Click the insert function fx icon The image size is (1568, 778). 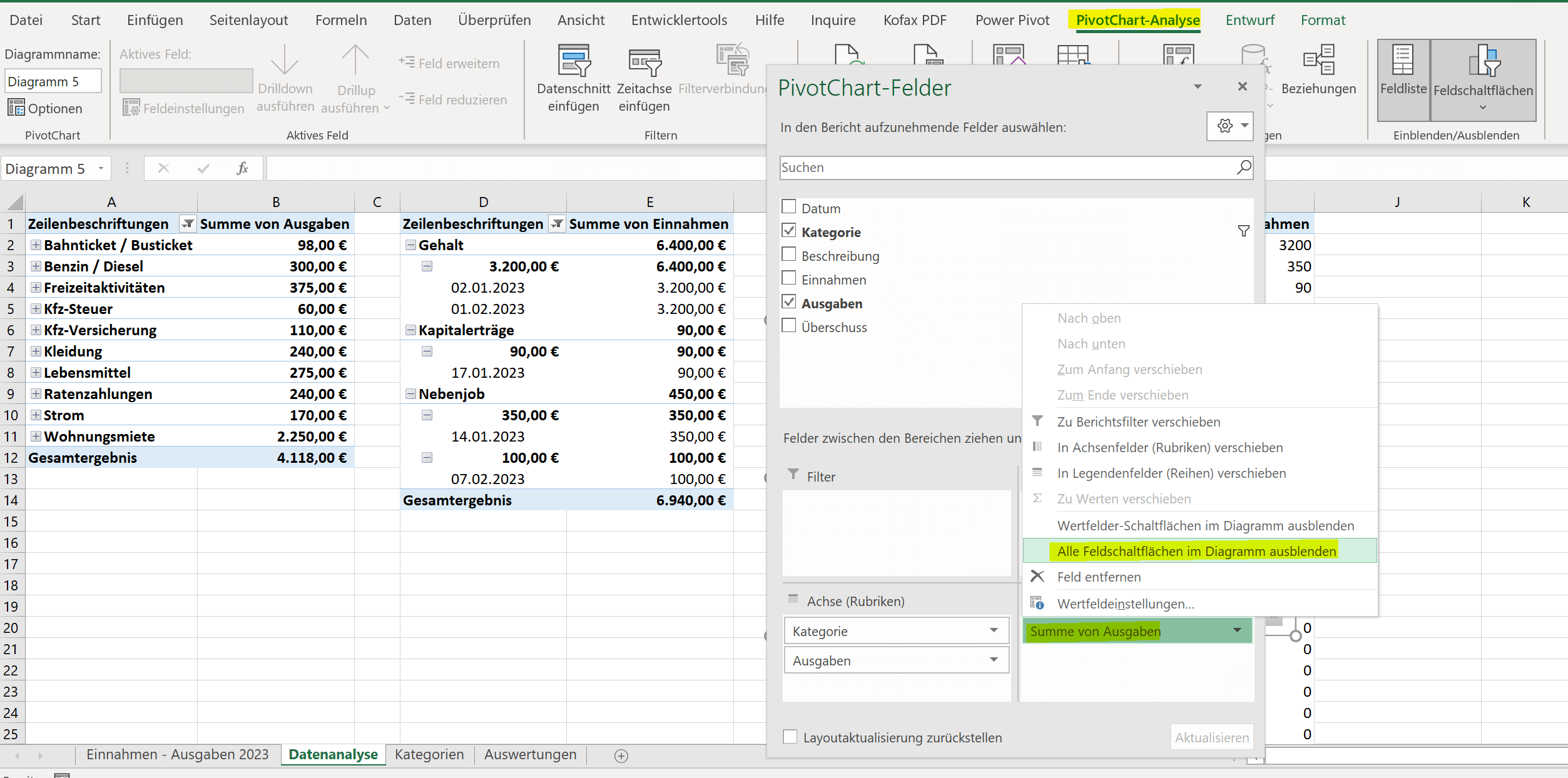(242, 168)
